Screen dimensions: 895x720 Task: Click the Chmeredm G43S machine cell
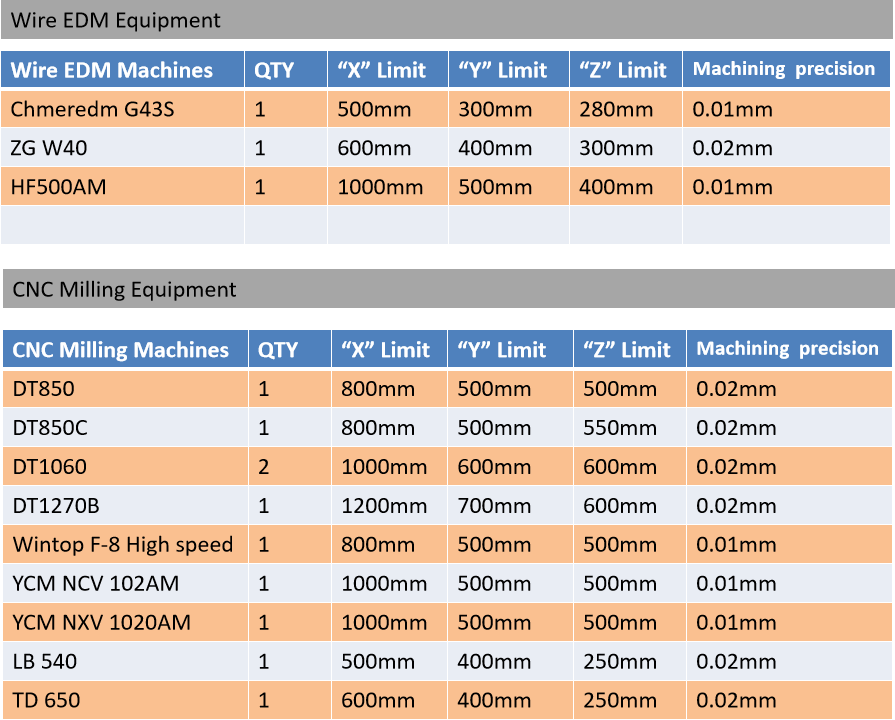coord(122,108)
